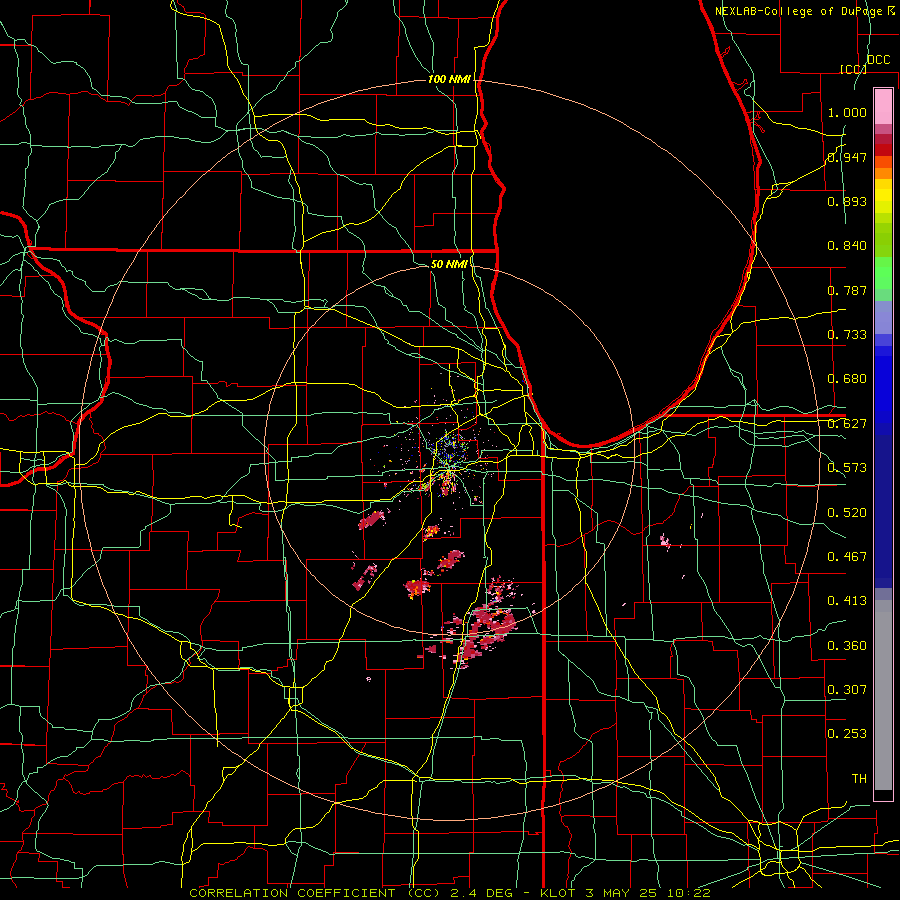The height and width of the screenshot is (900, 900).
Task: Click the 0.893 value on the scale
Action: pyautogui.click(x=847, y=201)
